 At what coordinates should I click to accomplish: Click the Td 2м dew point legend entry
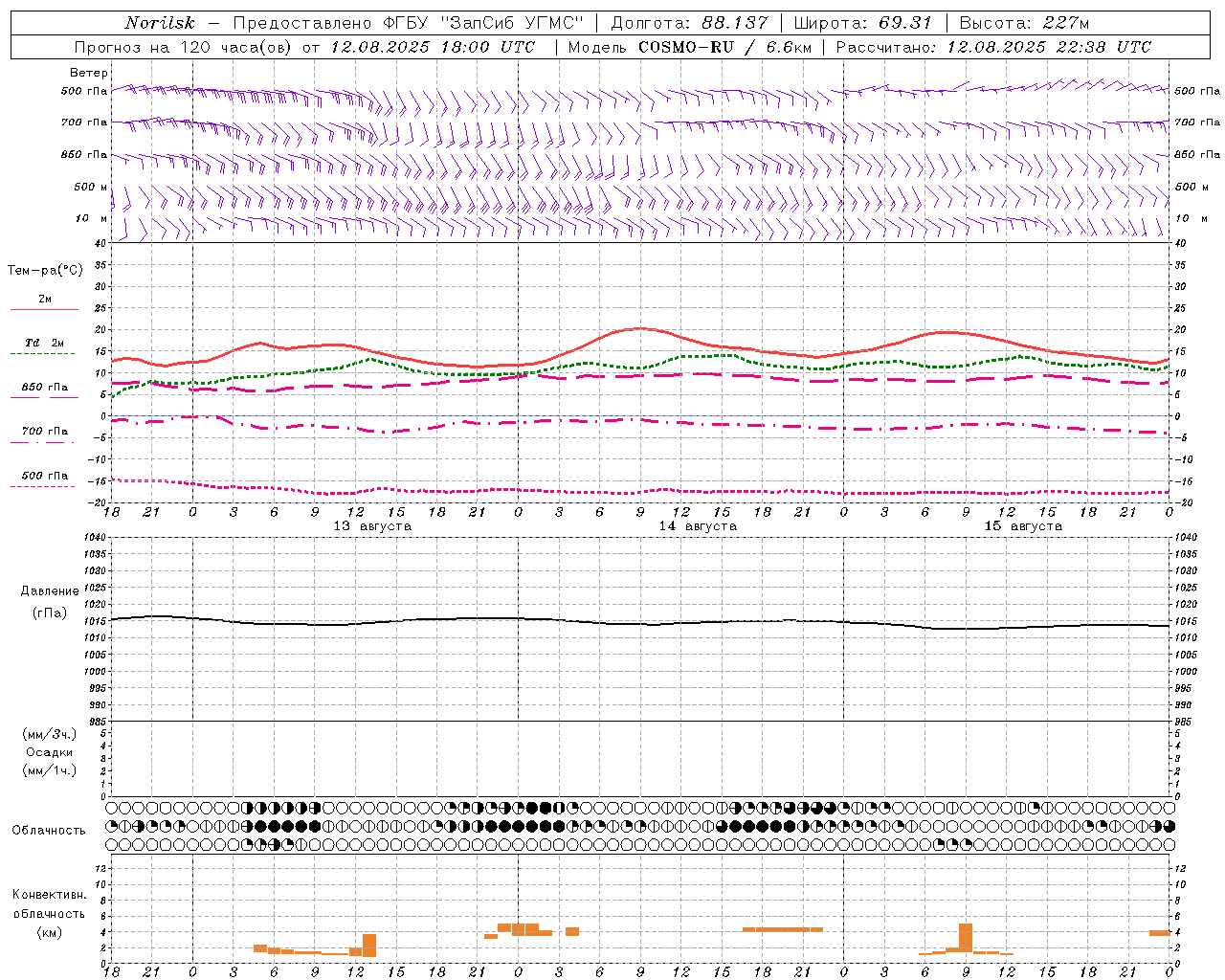click(x=44, y=343)
